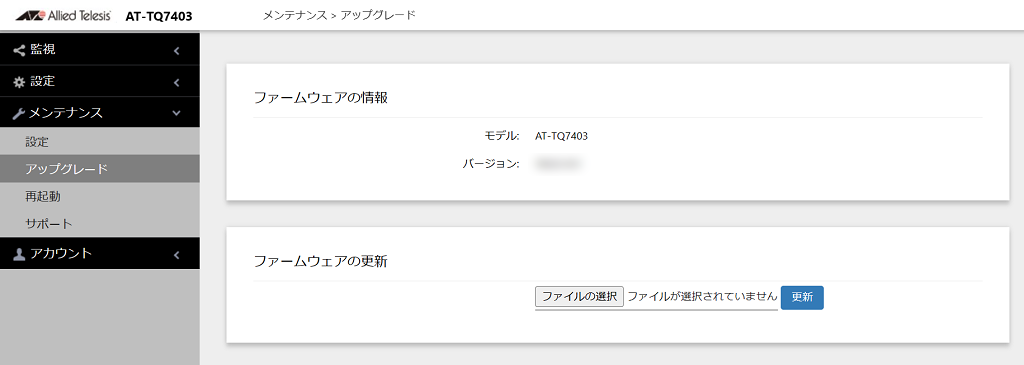This screenshot has height=365, width=1024.
Task: Click the アカウント menu label
Action: click(x=61, y=254)
